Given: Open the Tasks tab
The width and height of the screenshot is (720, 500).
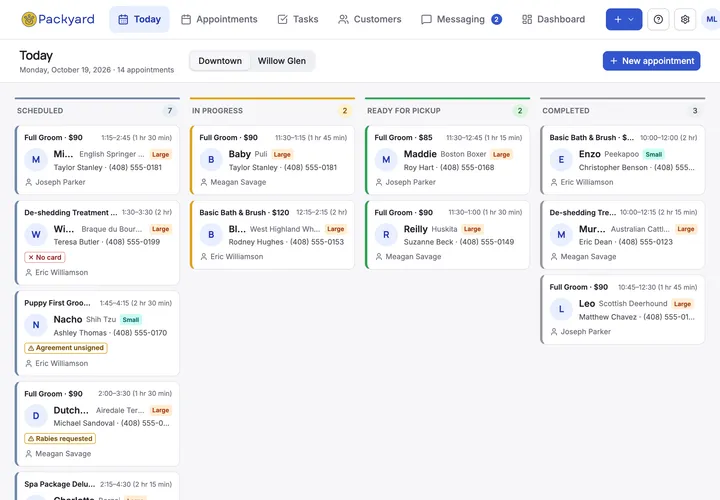Looking at the screenshot, I should tap(298, 19).
